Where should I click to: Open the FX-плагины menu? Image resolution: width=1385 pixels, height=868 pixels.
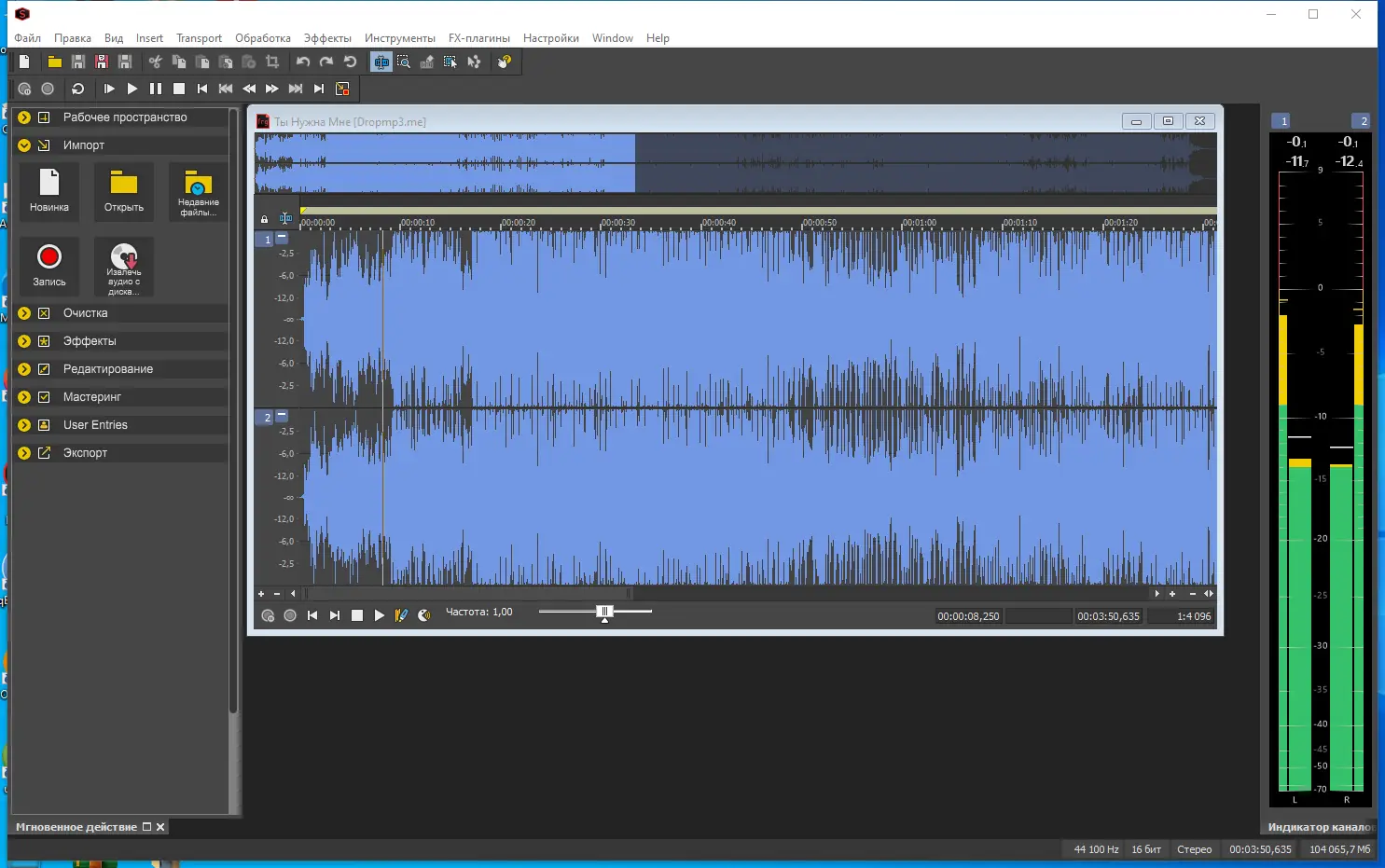pos(478,38)
